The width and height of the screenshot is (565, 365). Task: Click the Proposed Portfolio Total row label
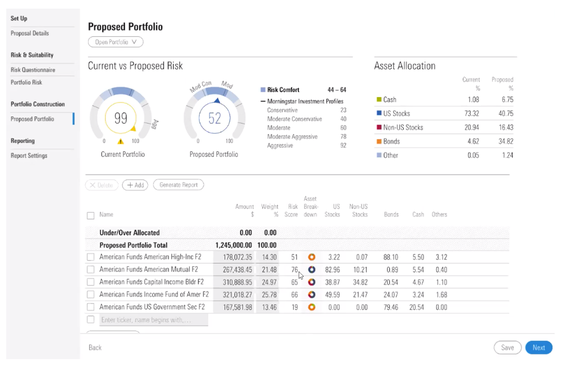click(133, 245)
